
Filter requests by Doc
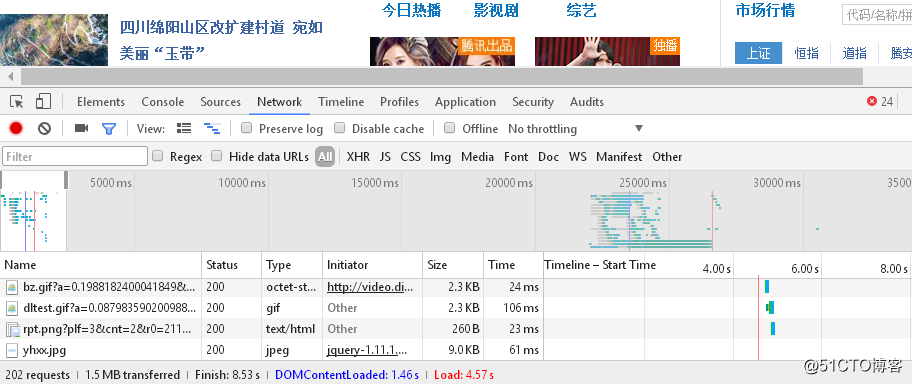[548, 157]
